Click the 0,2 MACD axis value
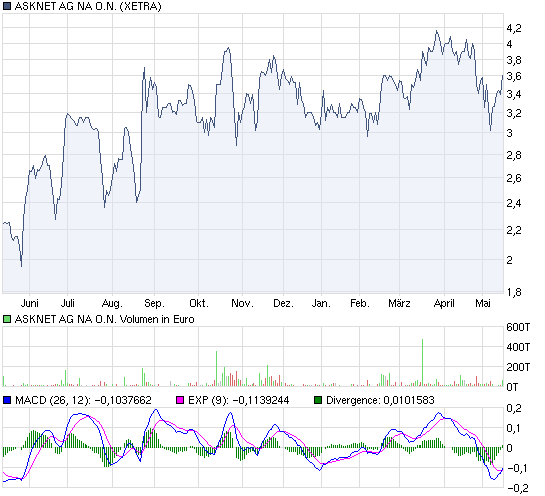545x496 pixels. coord(514,408)
